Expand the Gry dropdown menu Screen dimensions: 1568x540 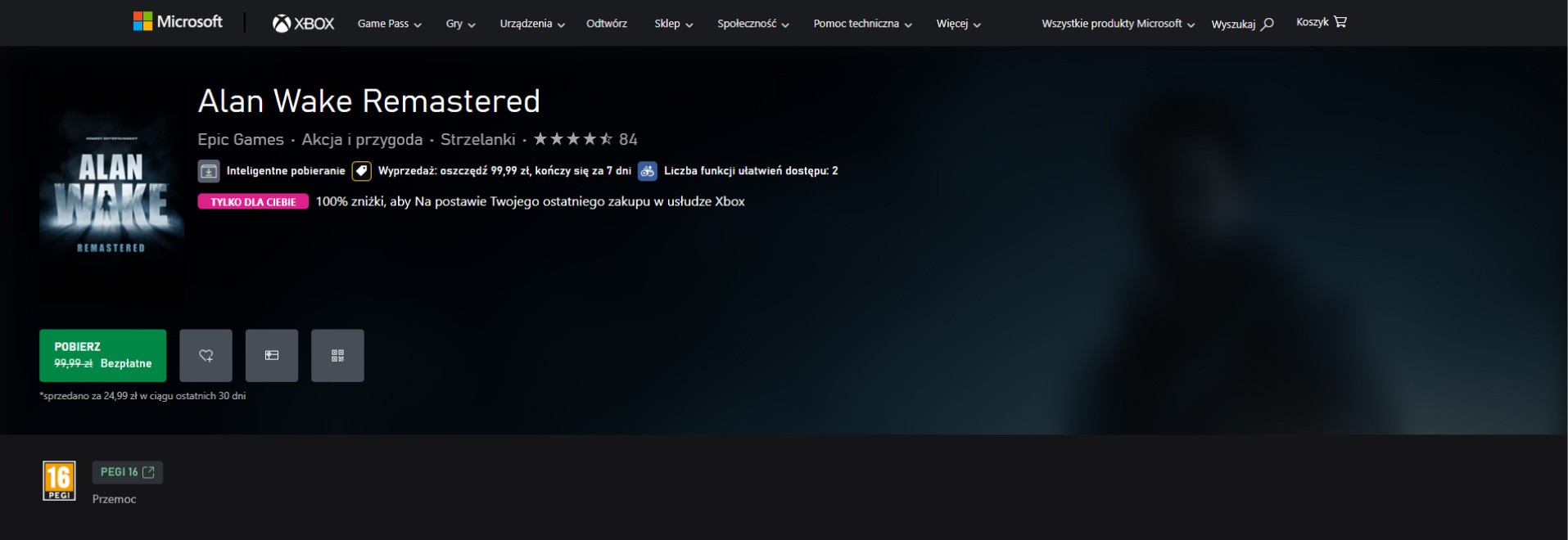(x=460, y=24)
